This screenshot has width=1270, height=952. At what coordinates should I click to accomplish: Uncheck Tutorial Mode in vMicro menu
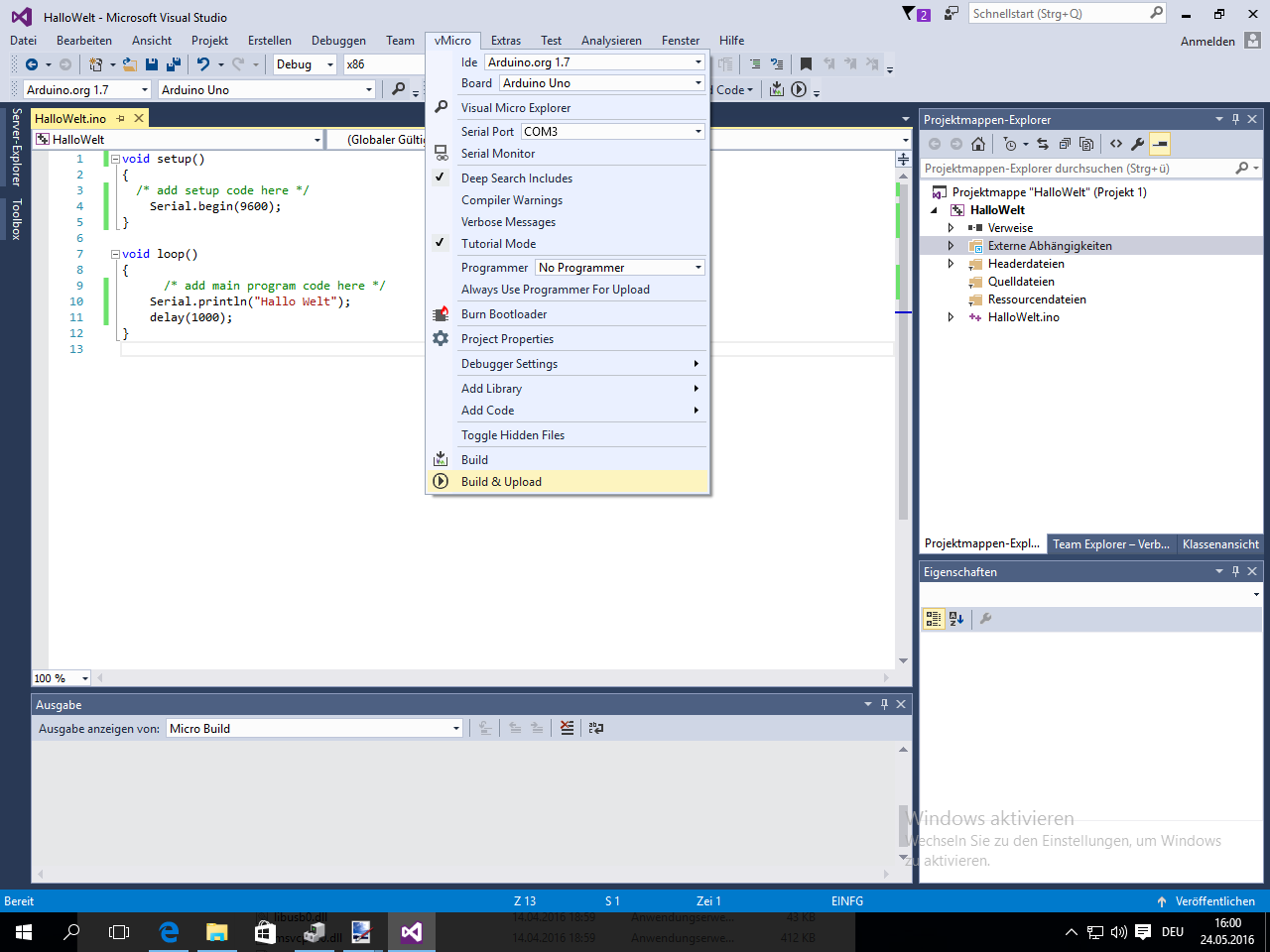[x=498, y=244]
